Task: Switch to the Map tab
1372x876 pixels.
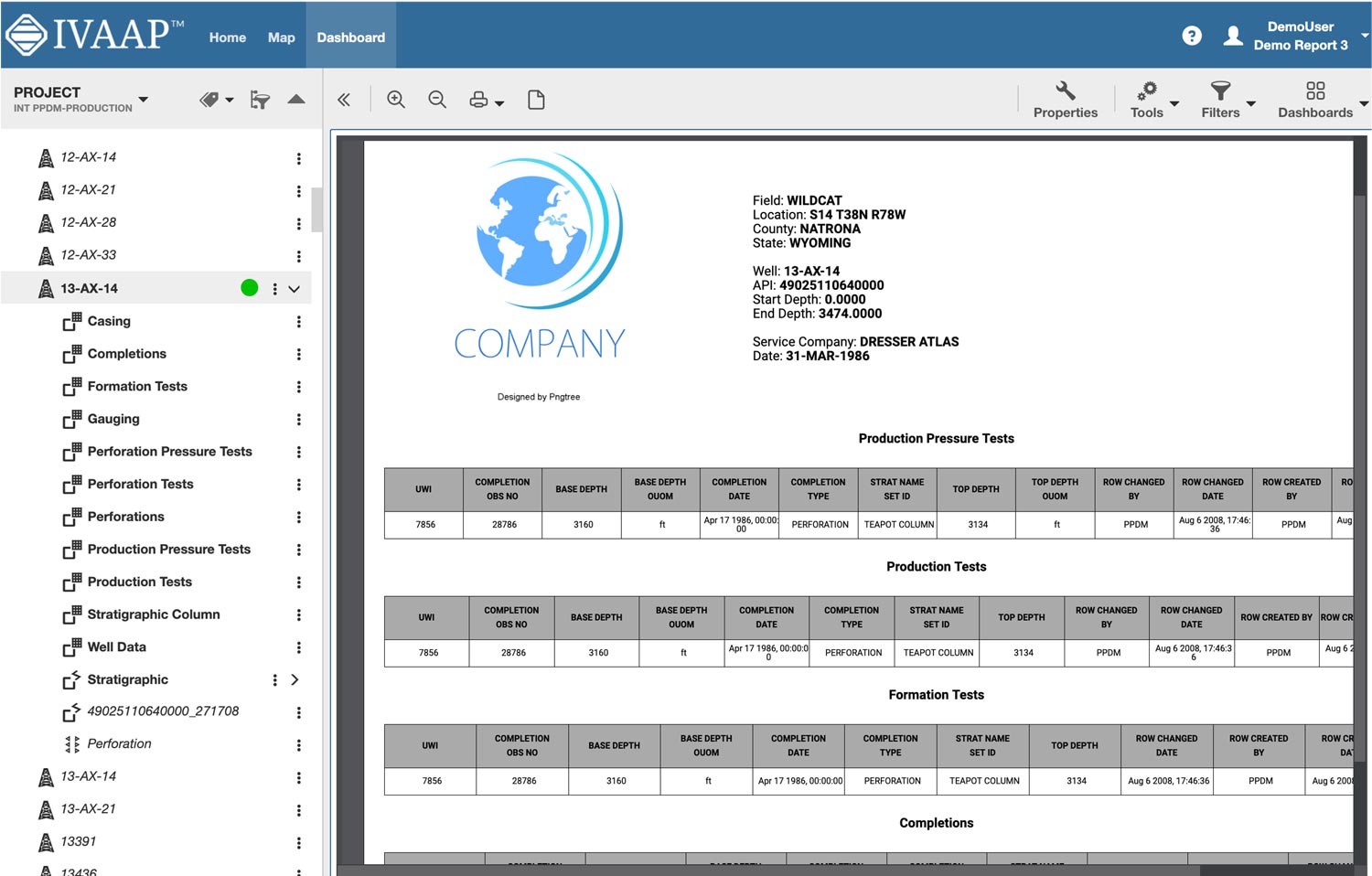Action: pyautogui.click(x=282, y=37)
